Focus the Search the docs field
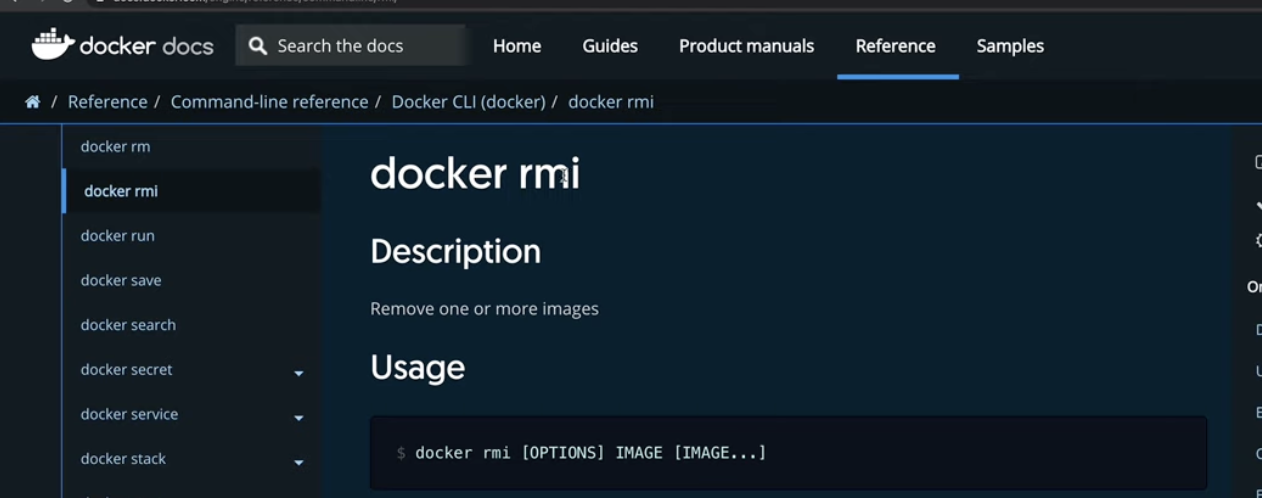The width and height of the screenshot is (1262, 498). tap(351, 46)
